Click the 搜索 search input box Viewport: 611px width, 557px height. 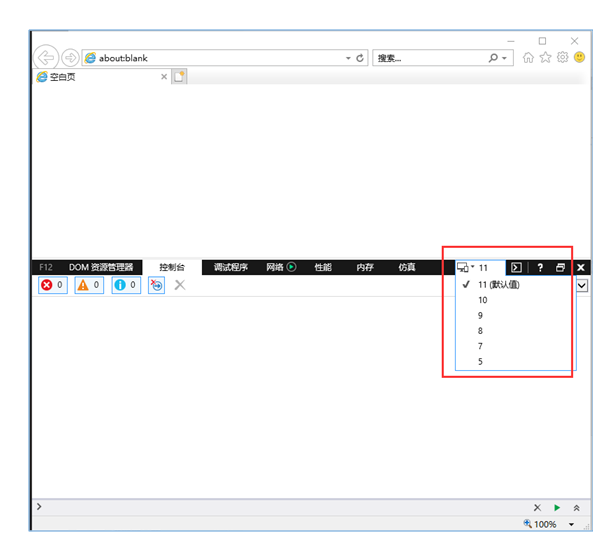click(x=430, y=59)
